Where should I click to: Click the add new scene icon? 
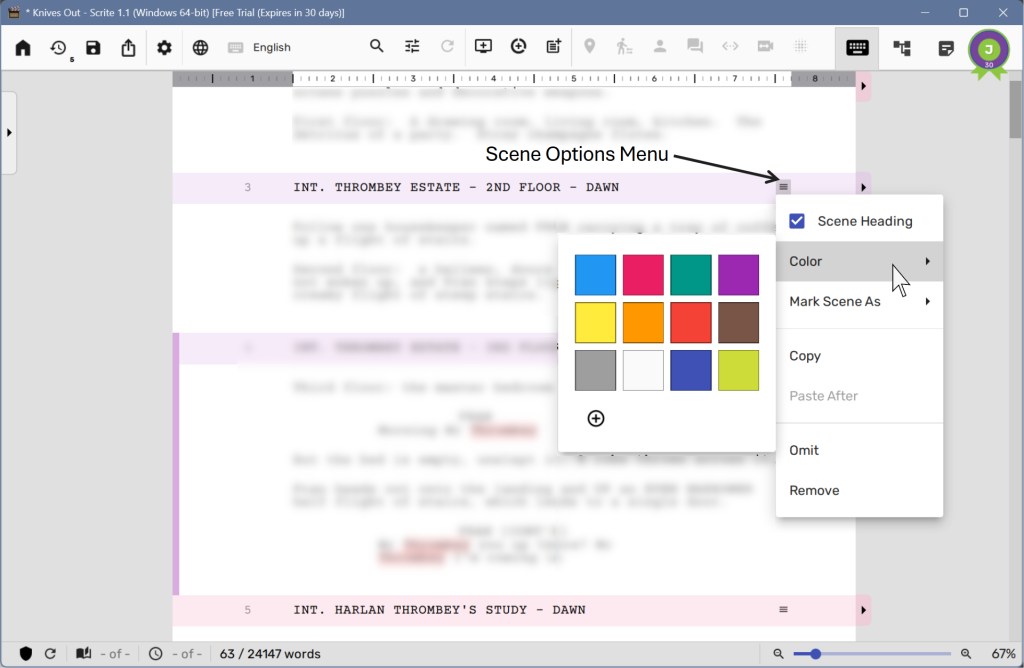click(483, 46)
